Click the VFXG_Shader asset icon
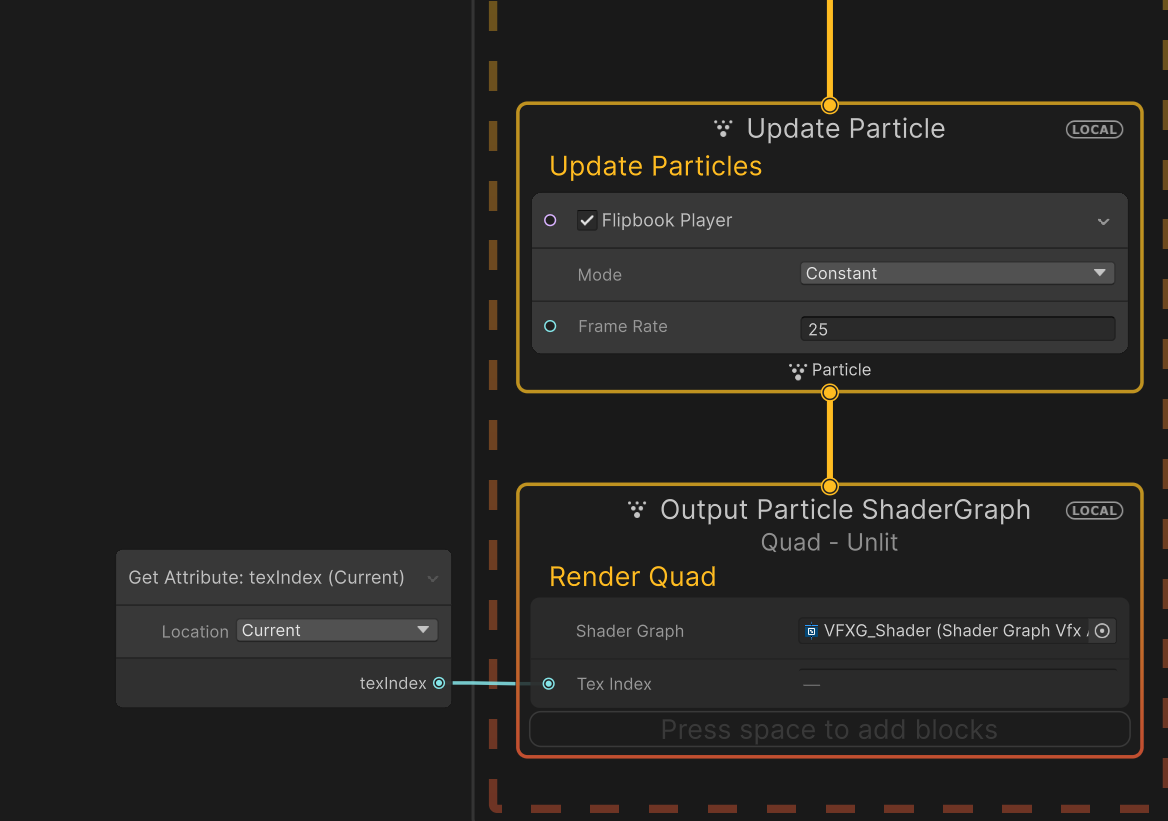This screenshot has width=1168, height=821. (x=812, y=631)
